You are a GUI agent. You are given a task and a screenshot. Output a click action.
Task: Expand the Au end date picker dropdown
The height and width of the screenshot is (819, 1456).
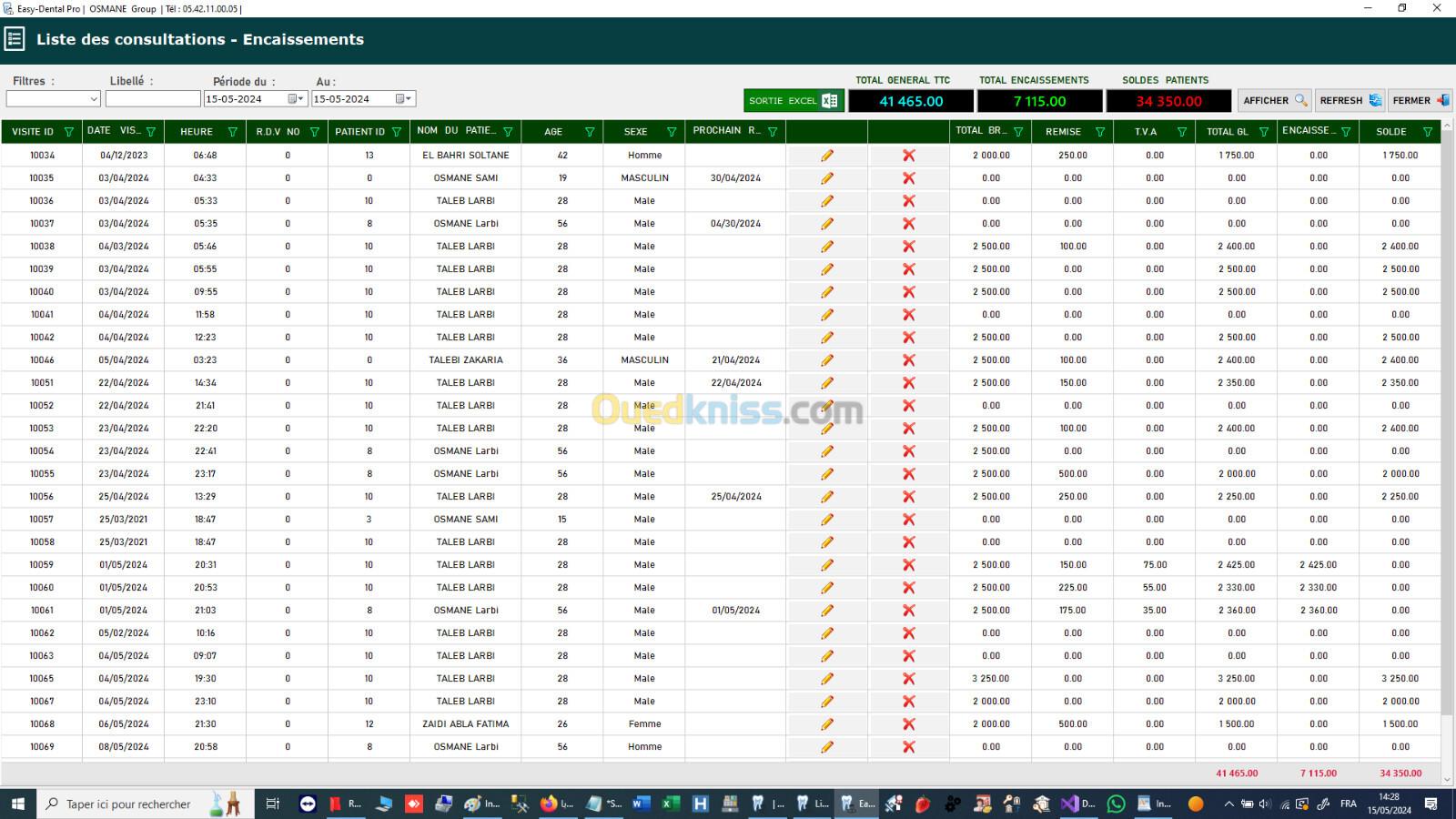click(x=404, y=99)
